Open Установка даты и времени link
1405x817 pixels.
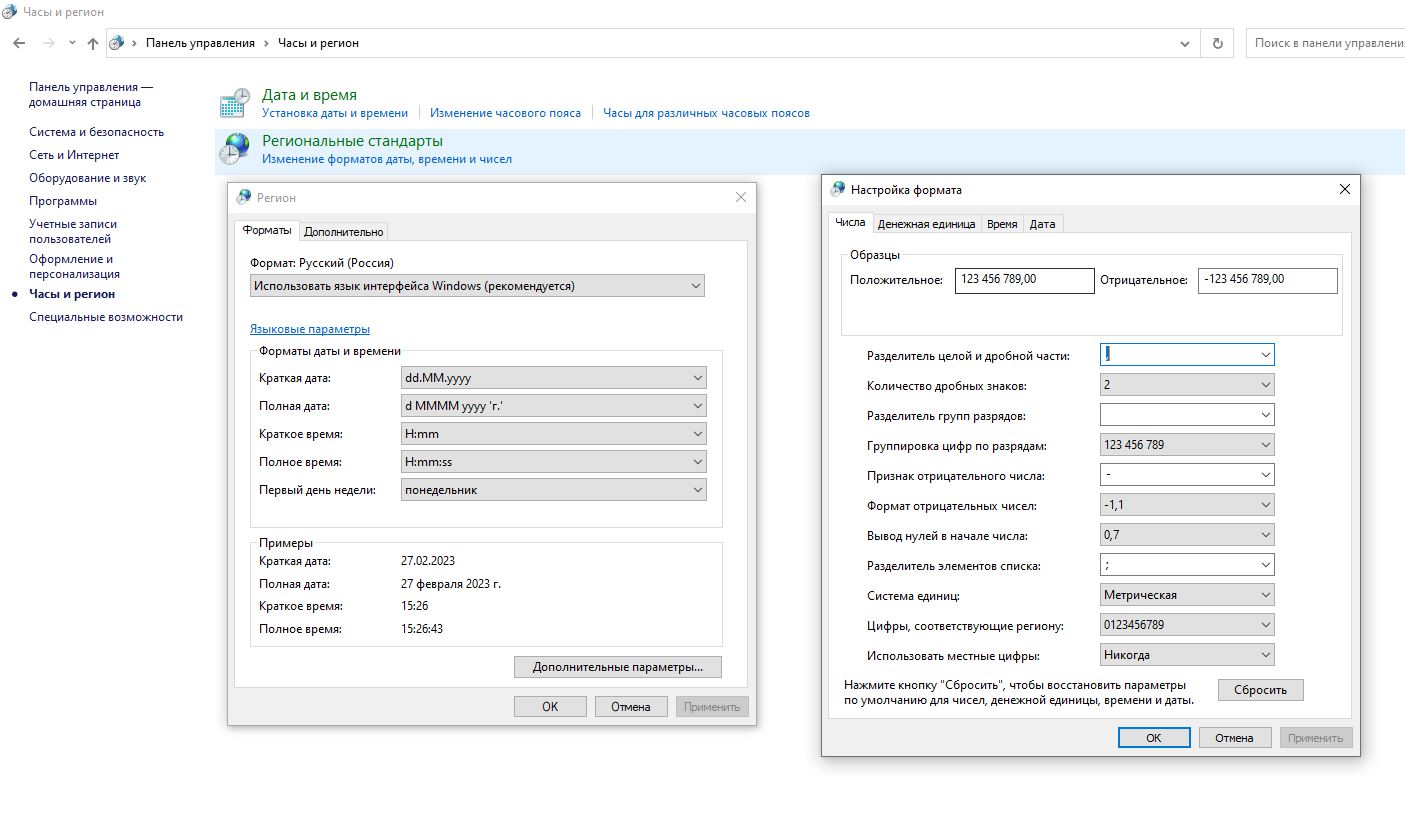[335, 113]
